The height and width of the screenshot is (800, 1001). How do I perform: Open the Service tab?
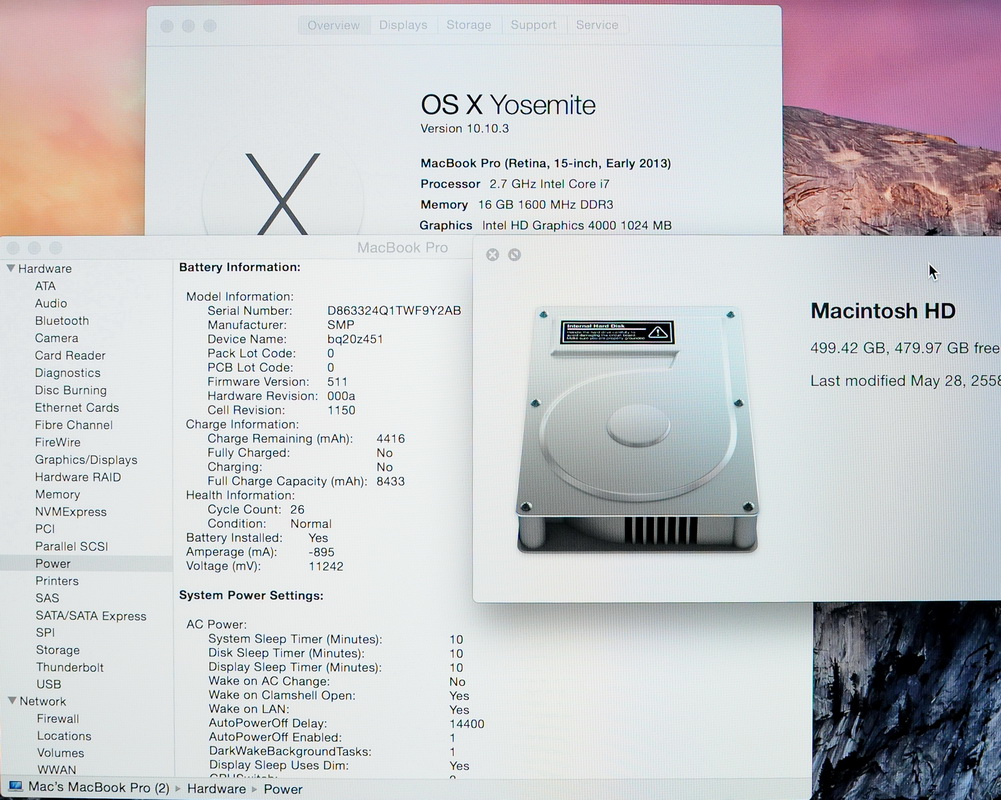pos(597,25)
